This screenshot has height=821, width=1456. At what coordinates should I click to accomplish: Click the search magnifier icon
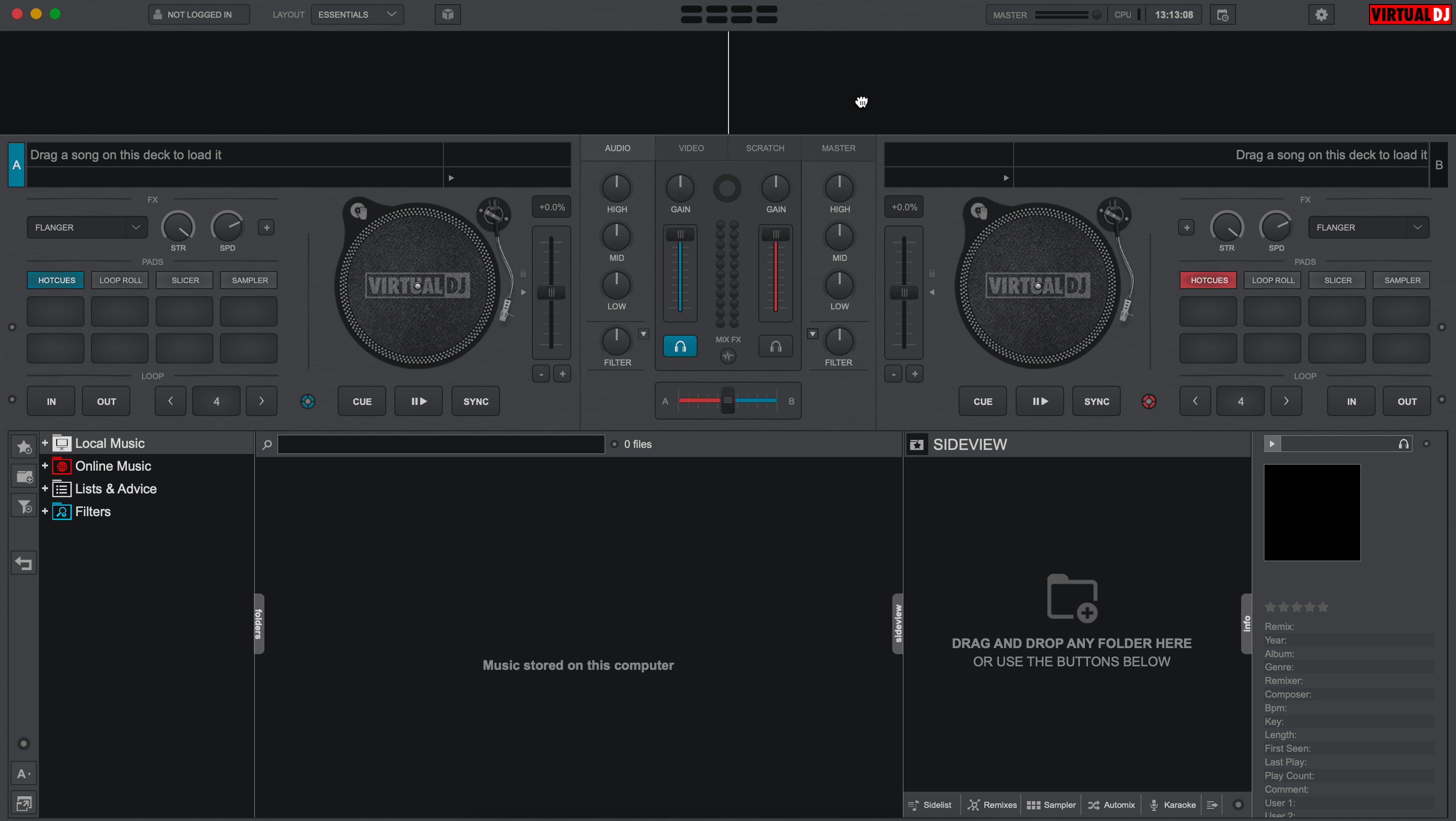267,445
